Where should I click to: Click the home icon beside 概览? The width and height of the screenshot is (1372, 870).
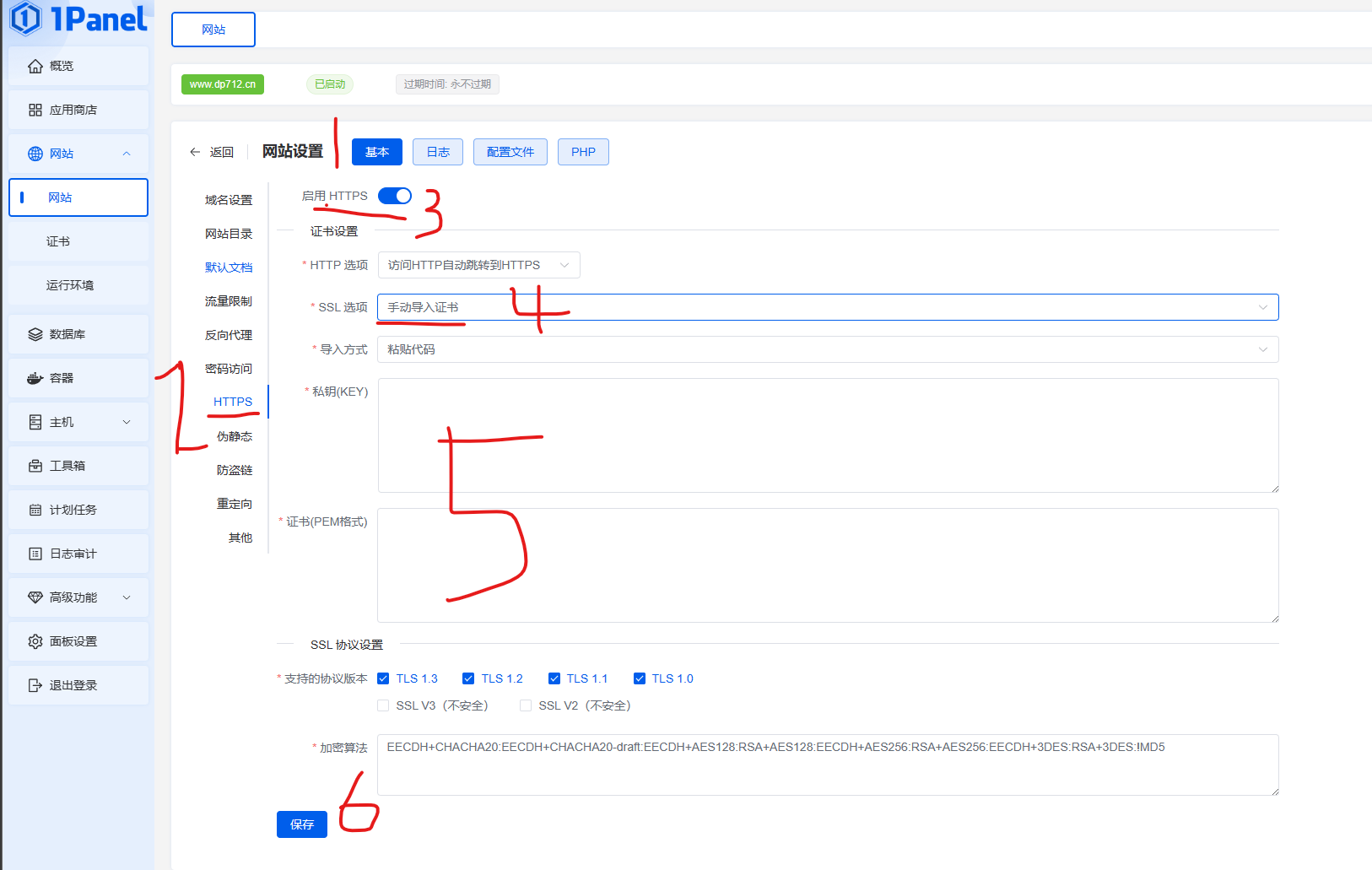click(x=35, y=66)
